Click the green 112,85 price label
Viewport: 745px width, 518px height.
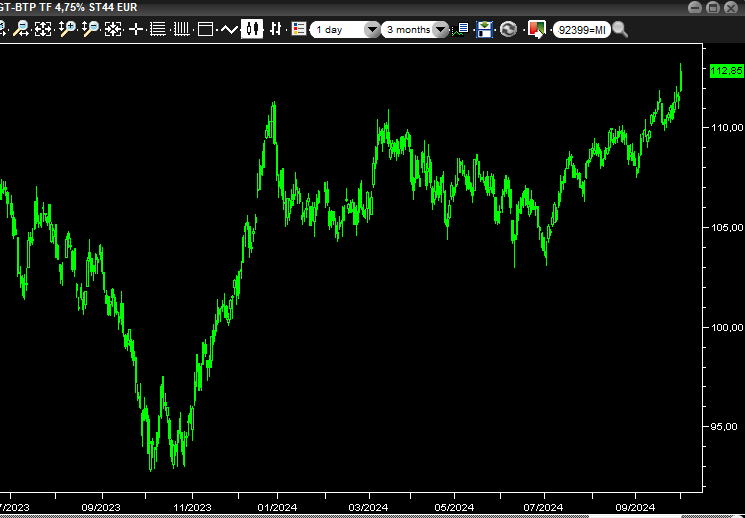(x=725, y=71)
